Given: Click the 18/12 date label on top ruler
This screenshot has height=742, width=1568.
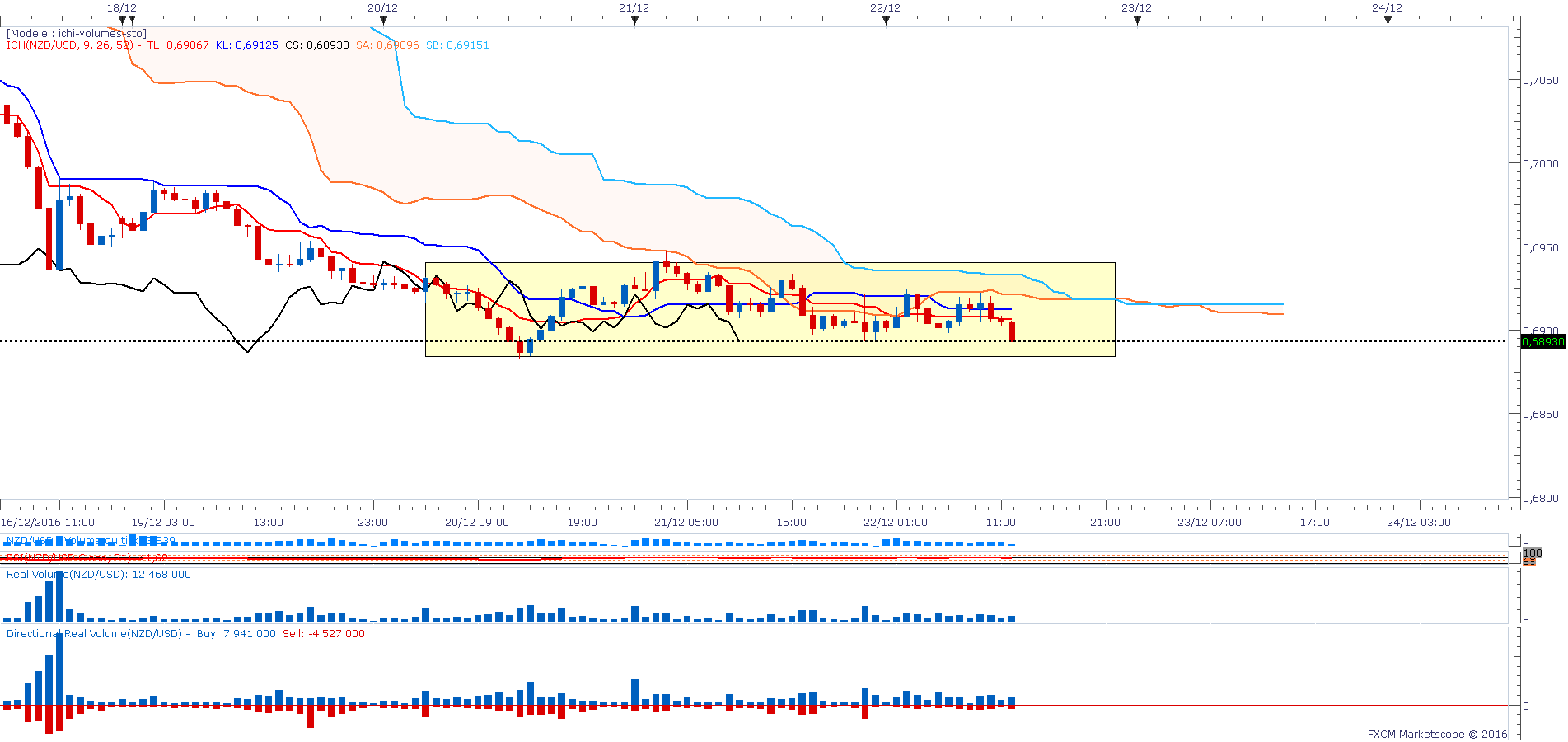Looking at the screenshot, I should pyautogui.click(x=122, y=7).
